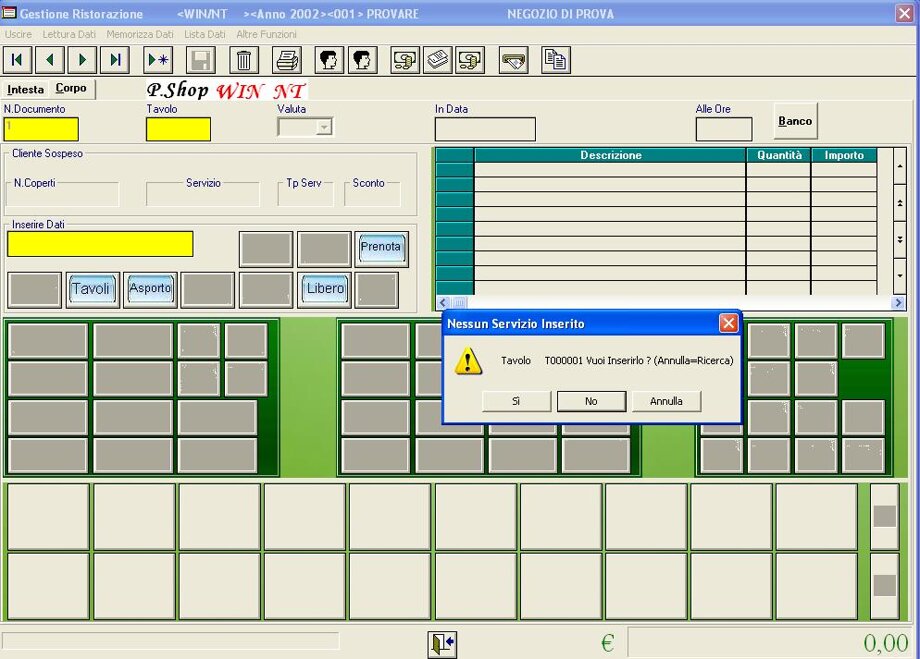Select the Intesta tab
Viewport: 920px width, 659px height.
[x=26, y=89]
